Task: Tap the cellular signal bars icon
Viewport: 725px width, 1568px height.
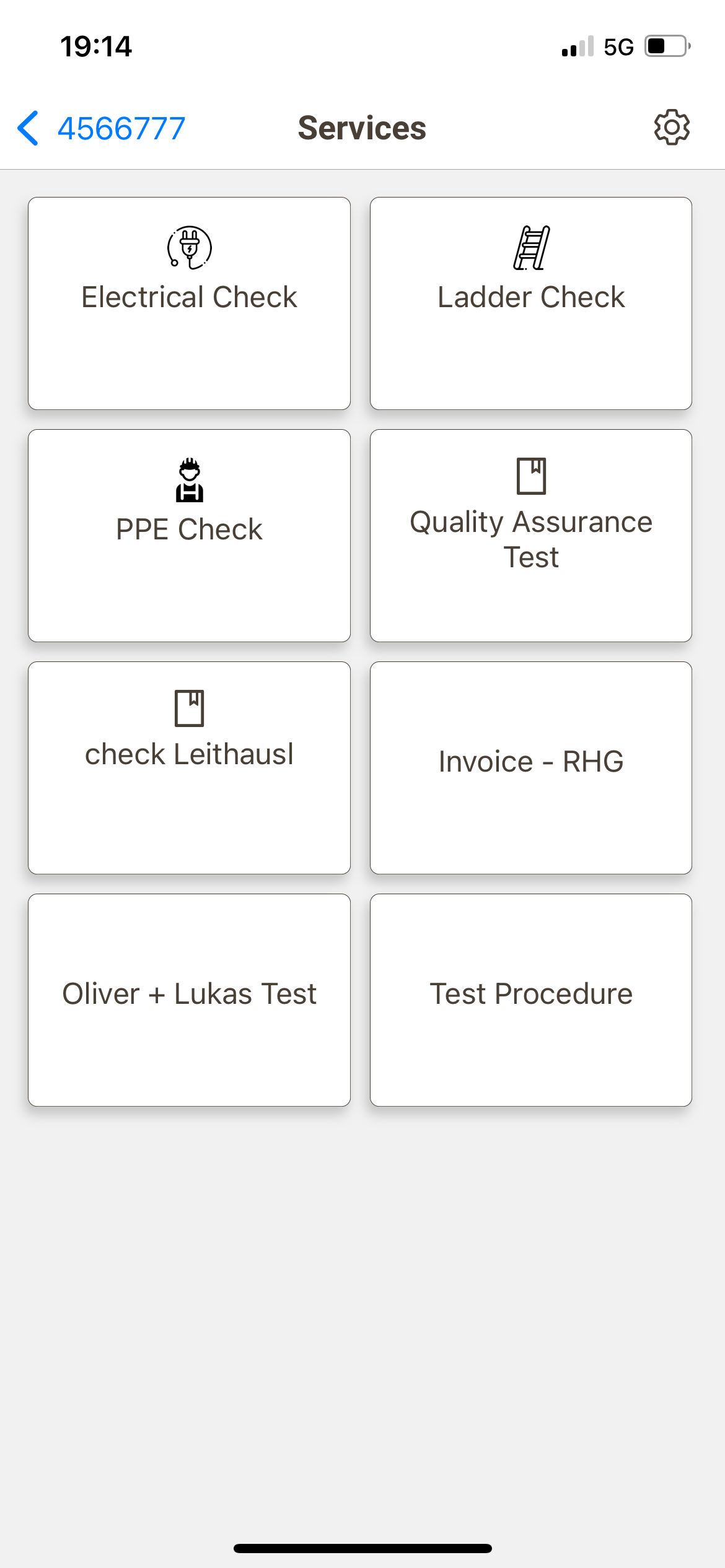Action: (x=578, y=46)
